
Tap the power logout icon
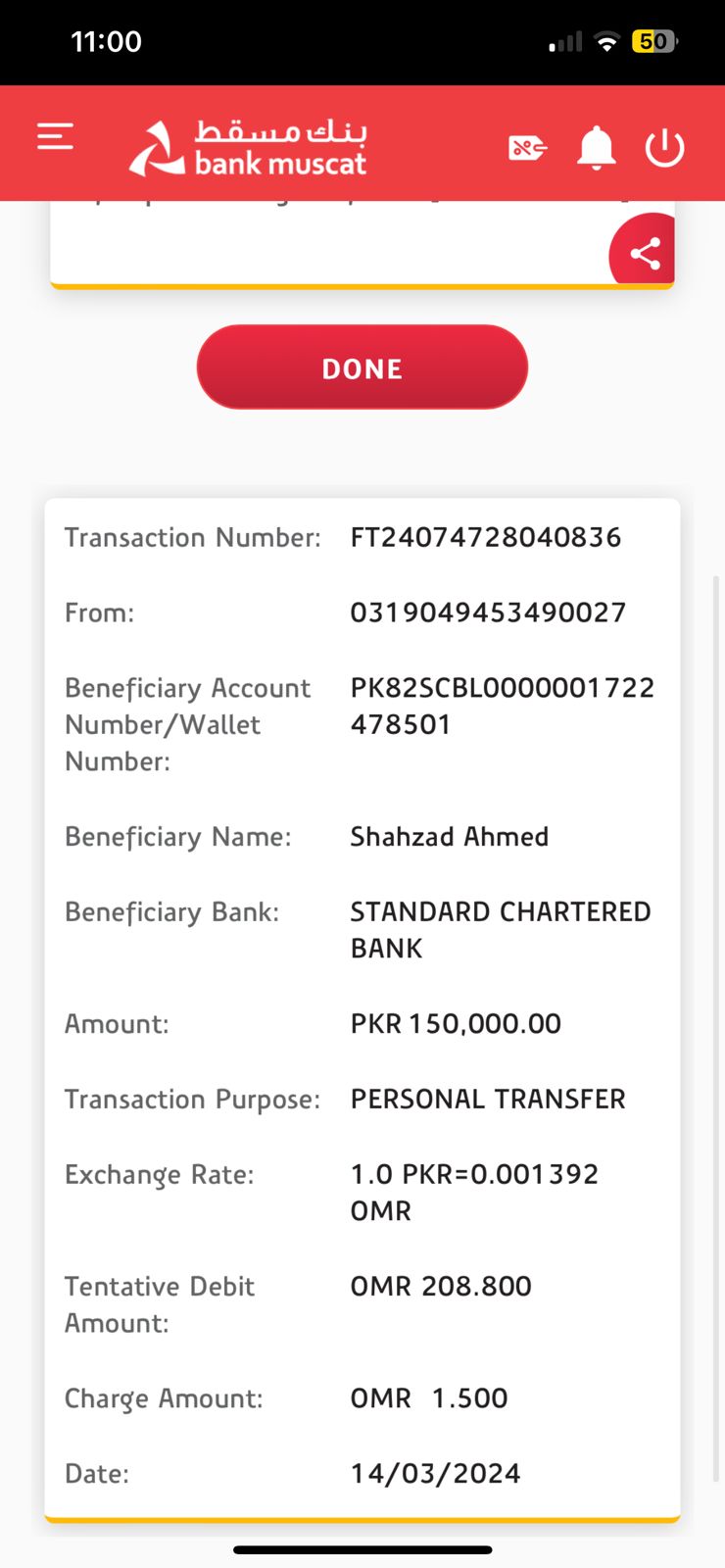pos(664,148)
